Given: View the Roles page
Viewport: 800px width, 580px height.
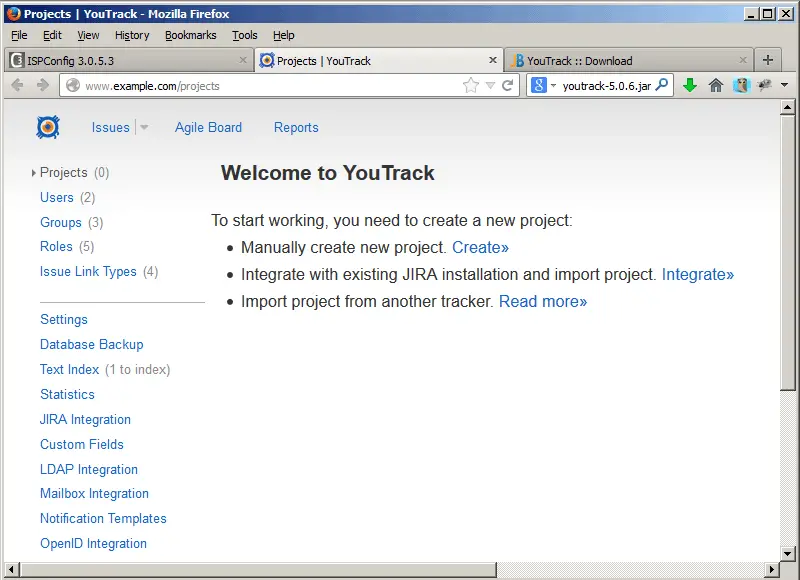Looking at the screenshot, I should coord(56,246).
